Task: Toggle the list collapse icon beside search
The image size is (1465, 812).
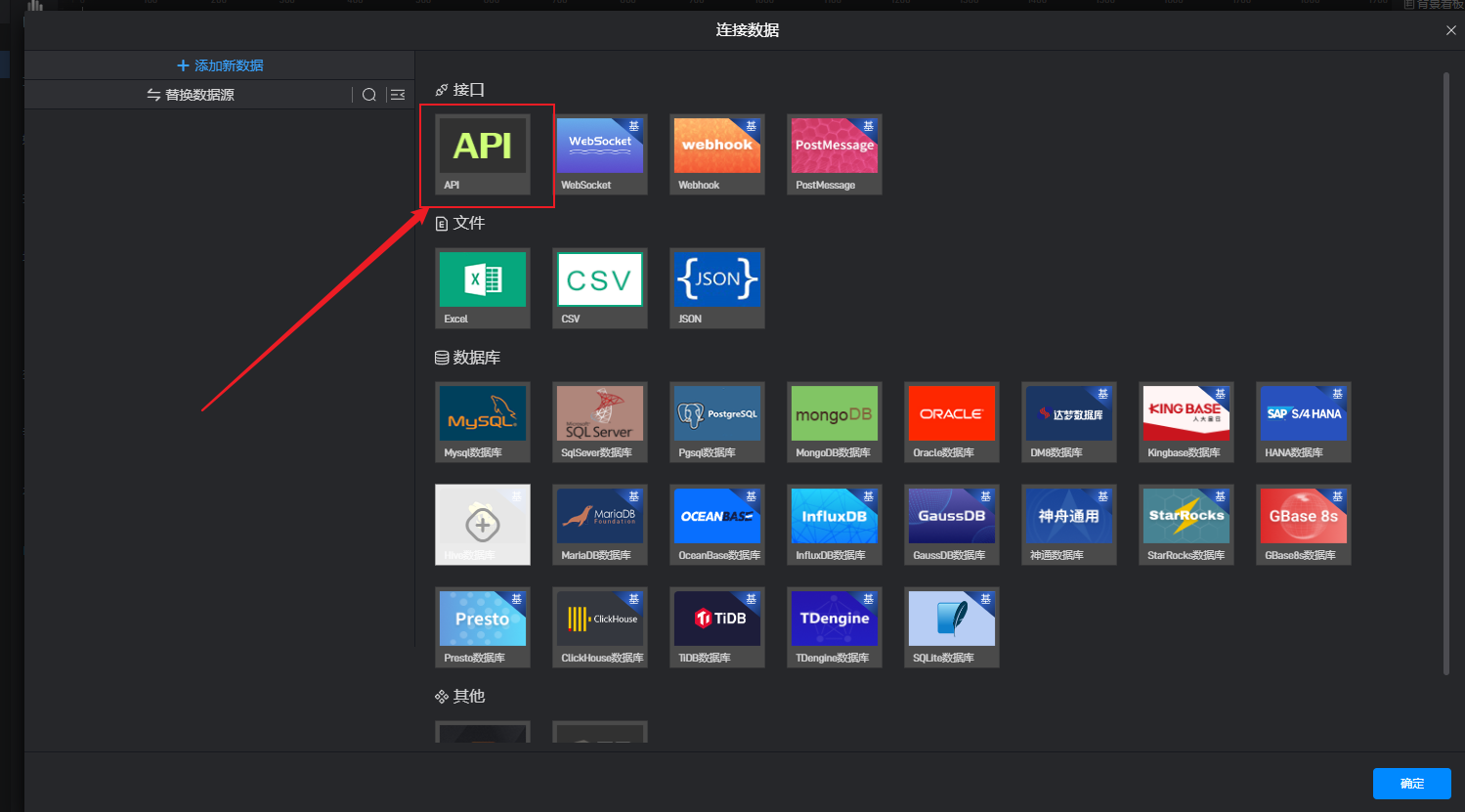Action: click(397, 95)
